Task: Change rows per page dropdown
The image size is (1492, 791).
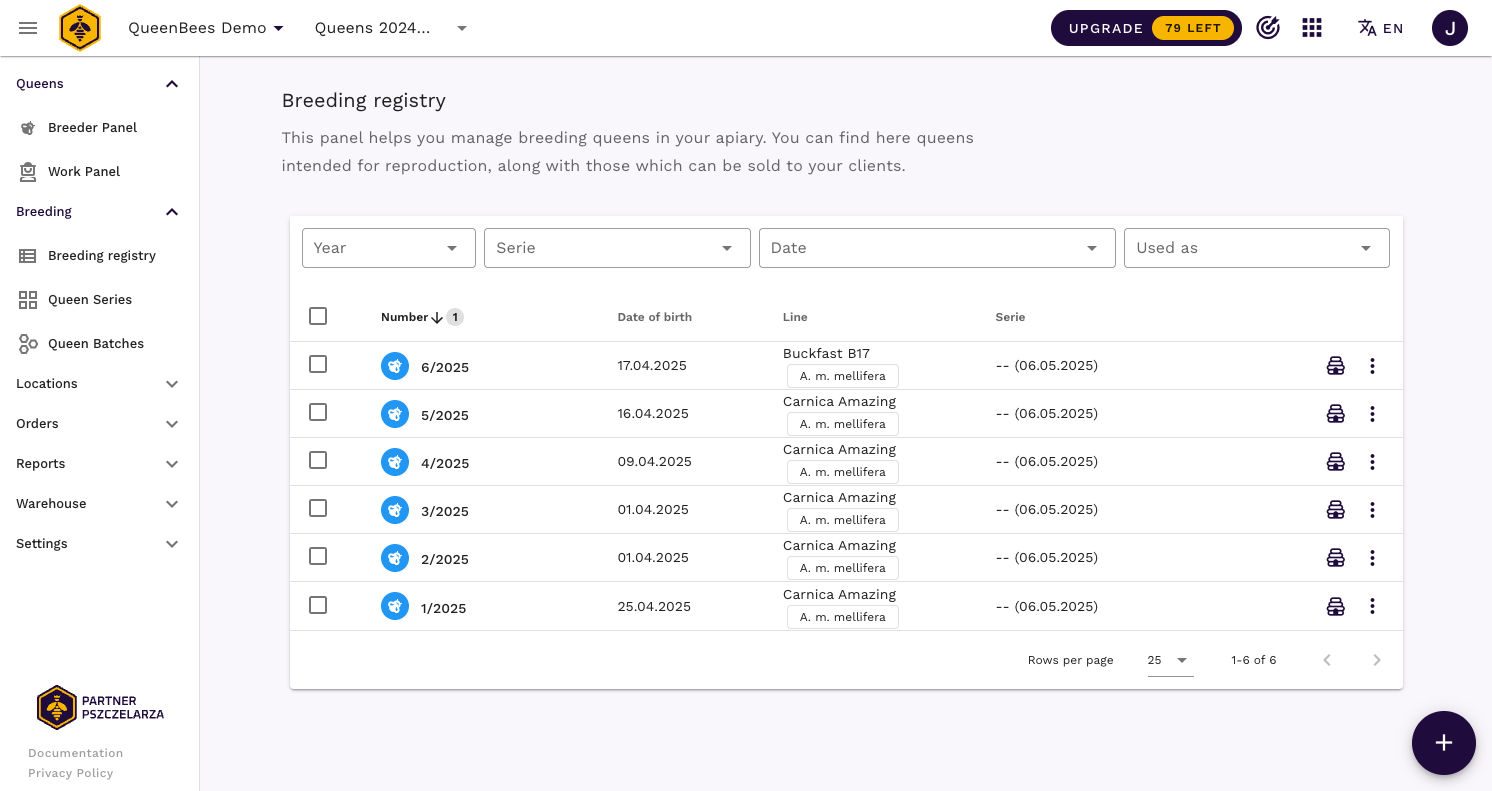Action: [1169, 660]
